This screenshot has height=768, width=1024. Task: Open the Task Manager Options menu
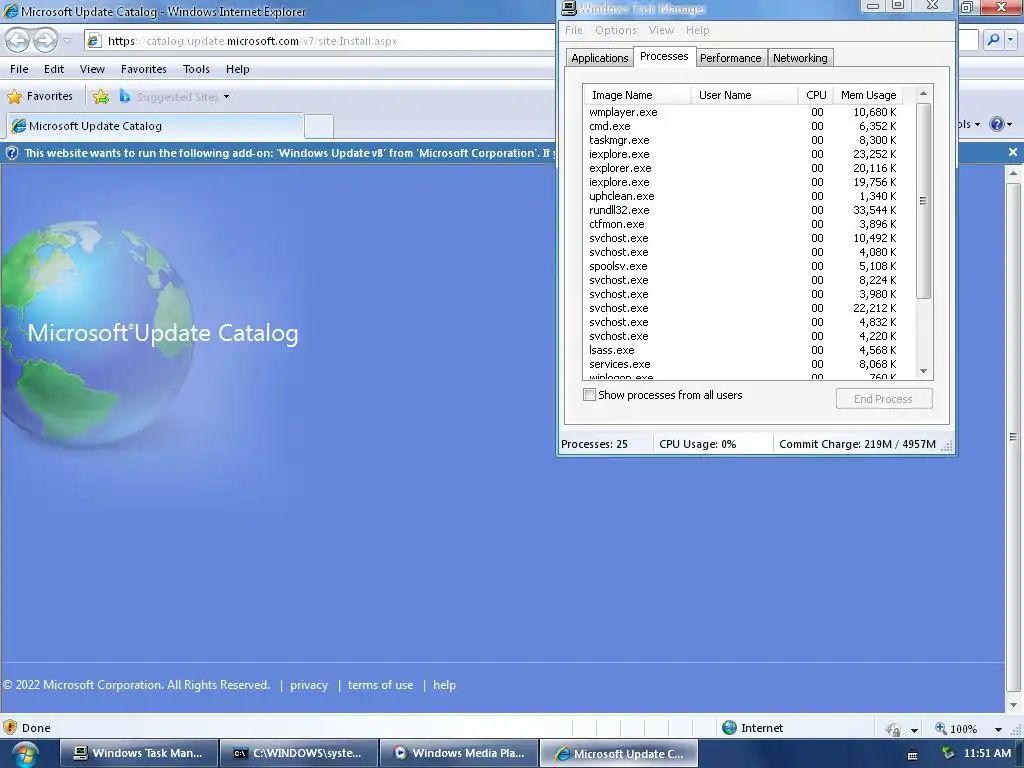(x=615, y=30)
